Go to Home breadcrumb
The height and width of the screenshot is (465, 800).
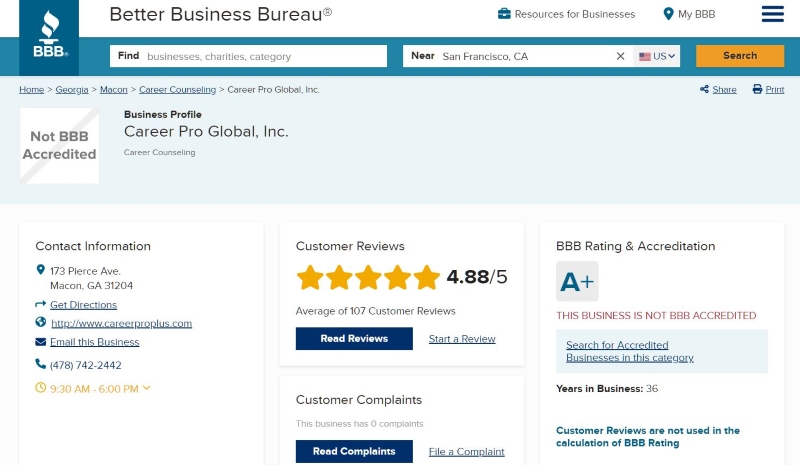[32, 89]
